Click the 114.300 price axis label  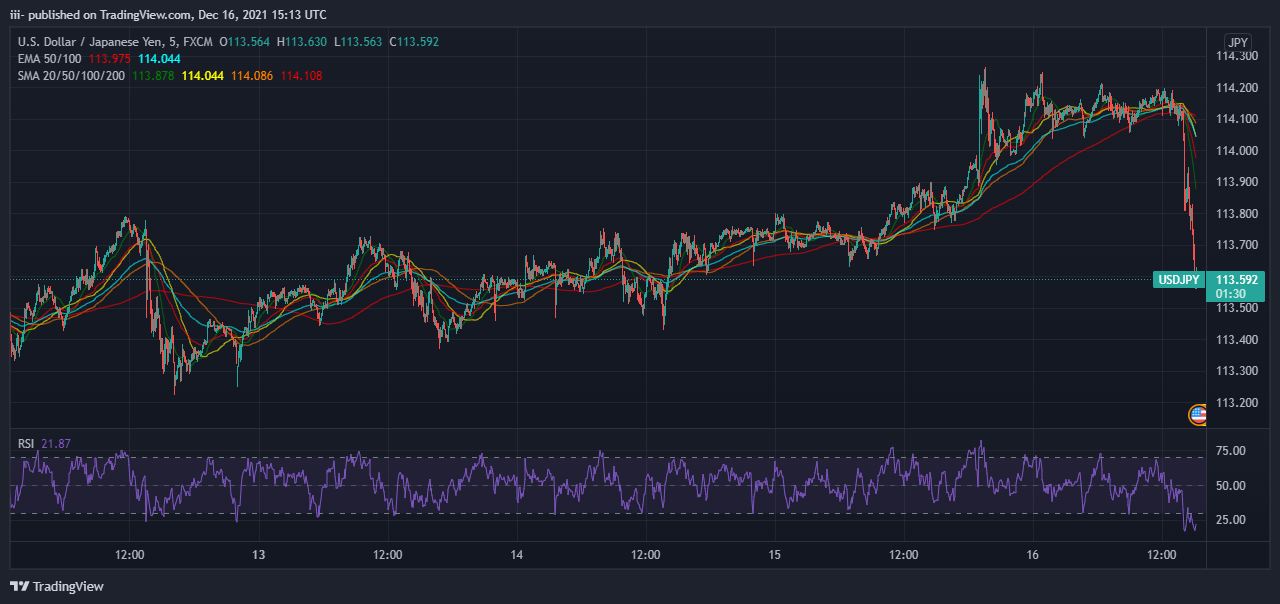[1236, 56]
